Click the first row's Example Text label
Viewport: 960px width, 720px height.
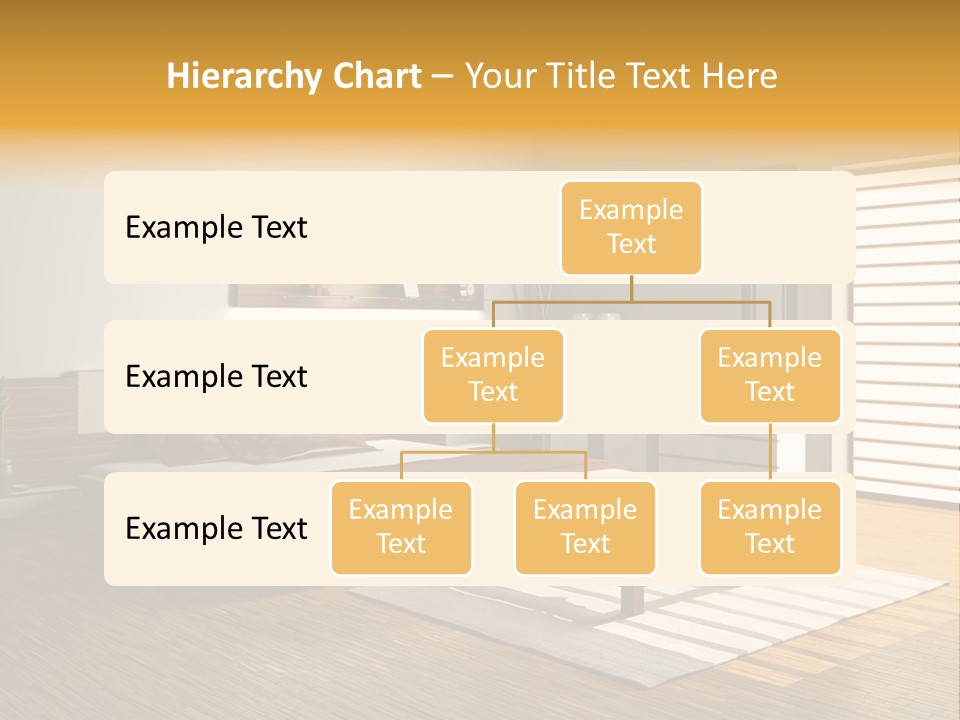coord(216,227)
